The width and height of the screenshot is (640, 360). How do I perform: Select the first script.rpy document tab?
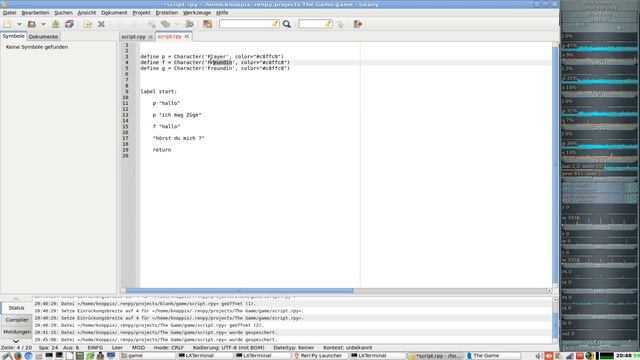click(x=133, y=36)
